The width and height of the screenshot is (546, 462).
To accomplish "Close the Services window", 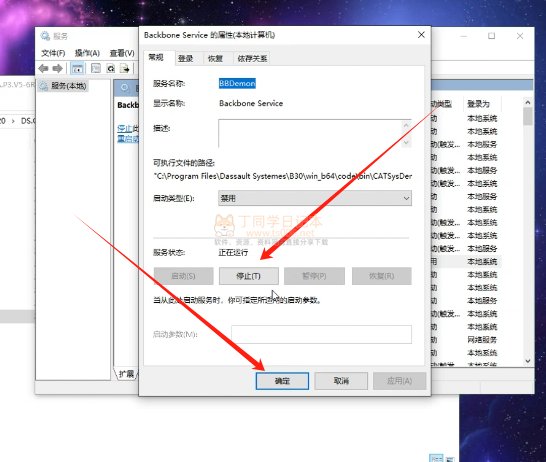I will click(x=520, y=36).
